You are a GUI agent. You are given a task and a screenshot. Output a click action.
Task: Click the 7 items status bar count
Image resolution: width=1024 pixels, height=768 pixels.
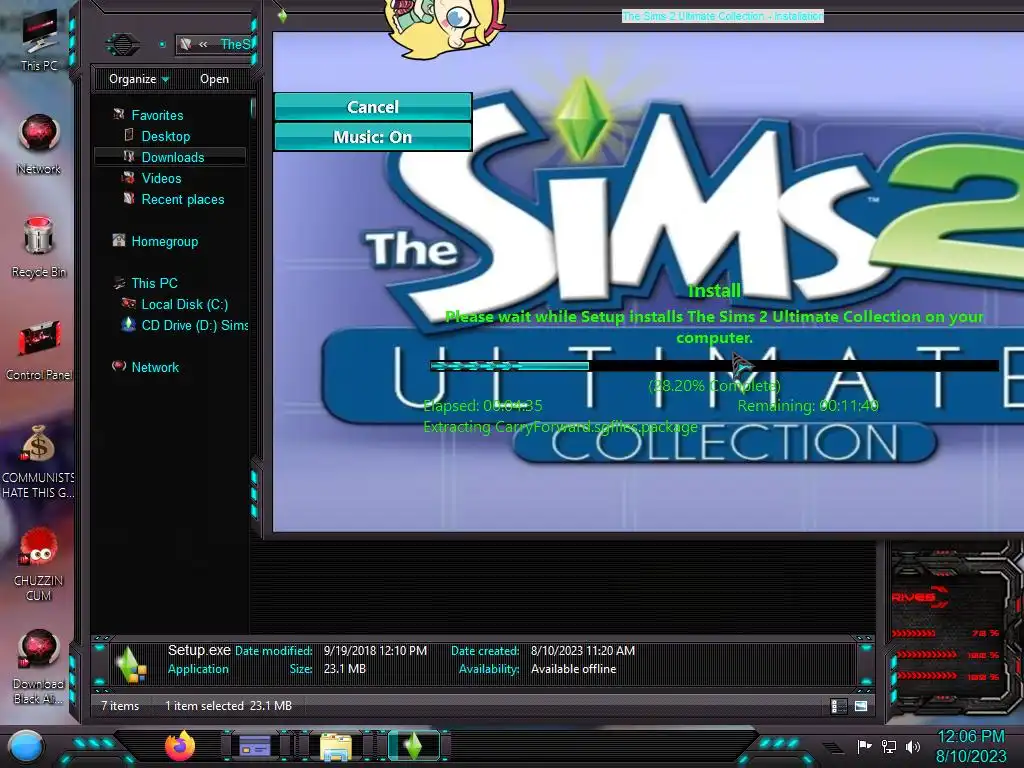[120, 705]
